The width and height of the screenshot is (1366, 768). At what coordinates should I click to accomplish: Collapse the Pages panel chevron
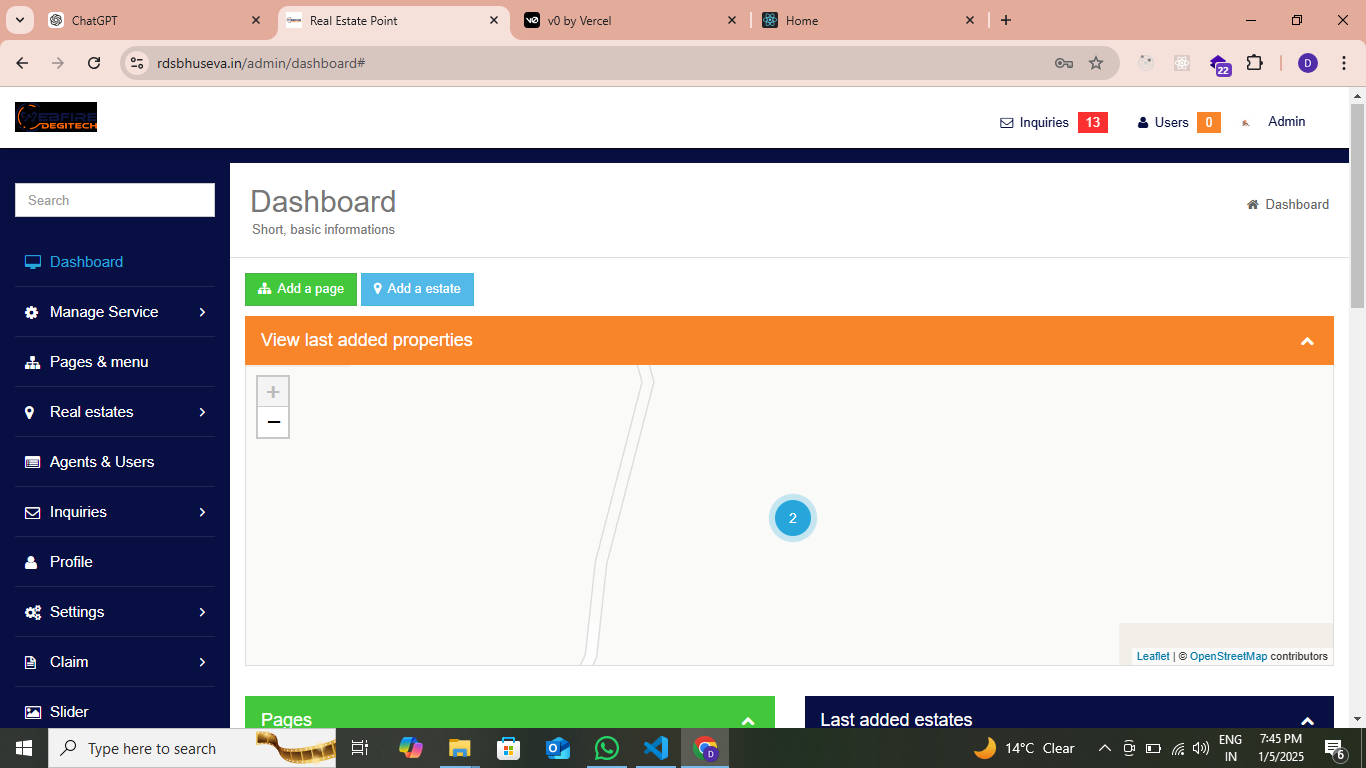[748, 721]
